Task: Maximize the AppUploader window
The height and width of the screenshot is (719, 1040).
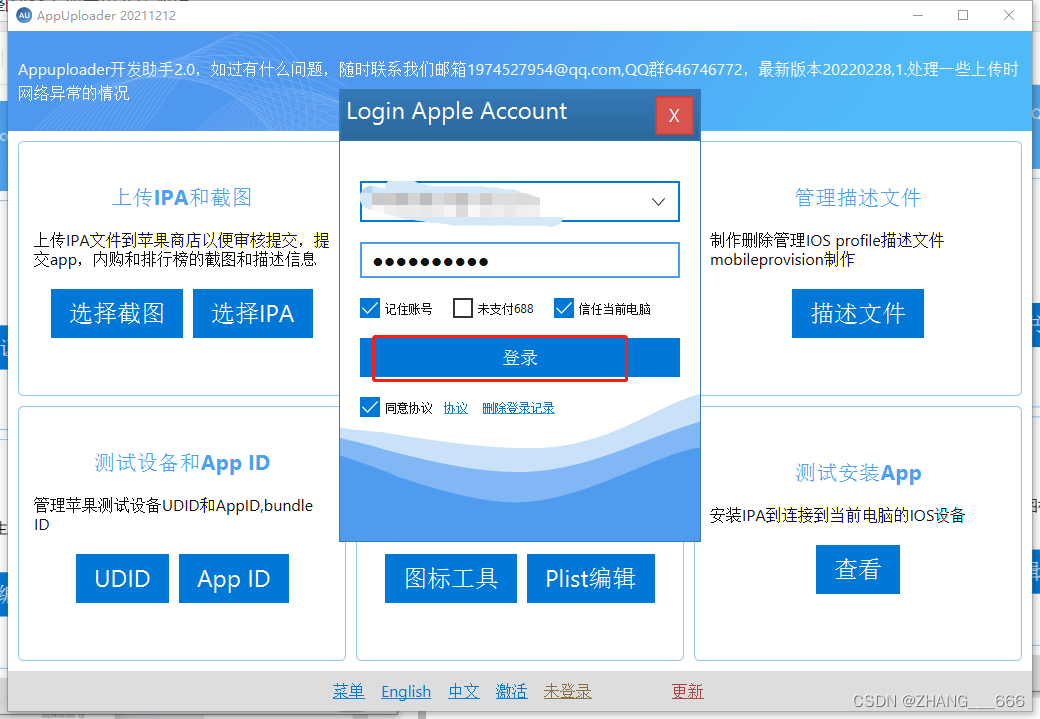Action: tap(963, 15)
